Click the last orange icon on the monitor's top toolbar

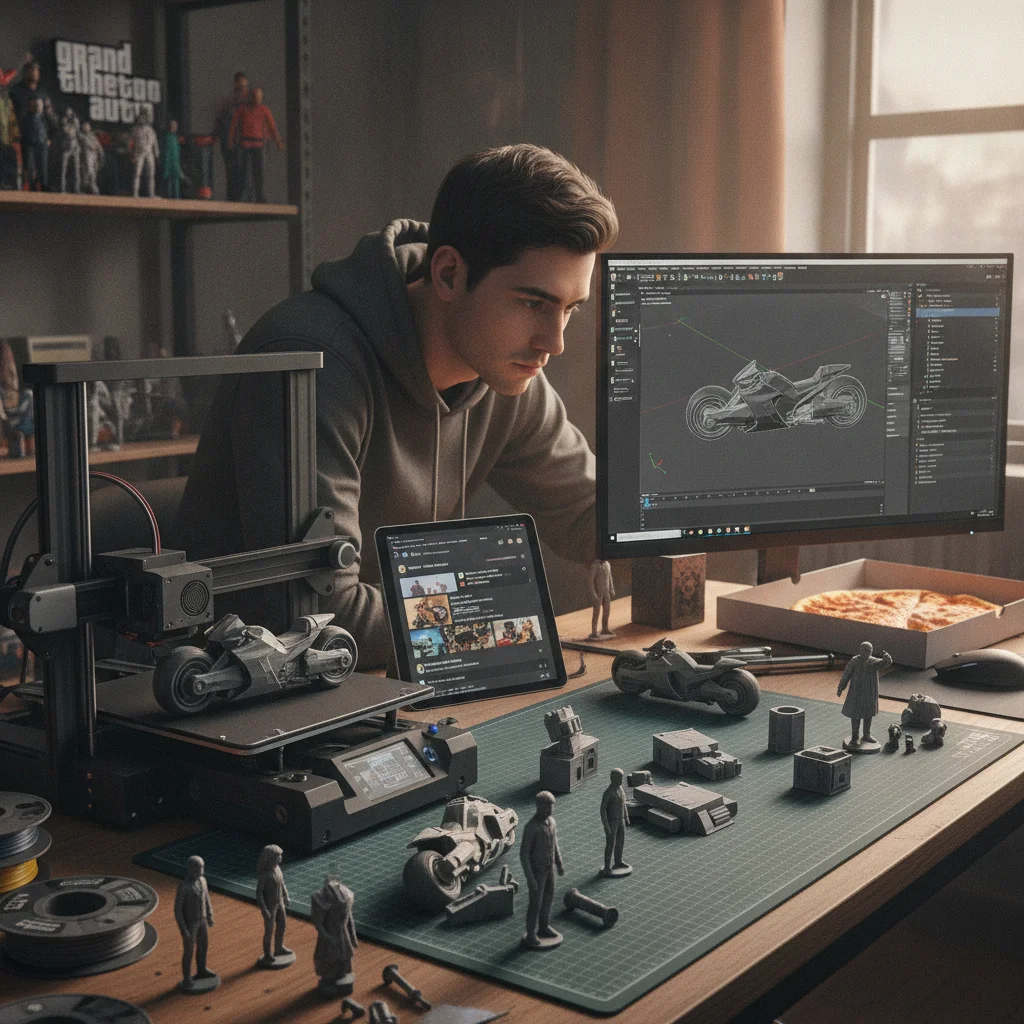tap(780, 276)
